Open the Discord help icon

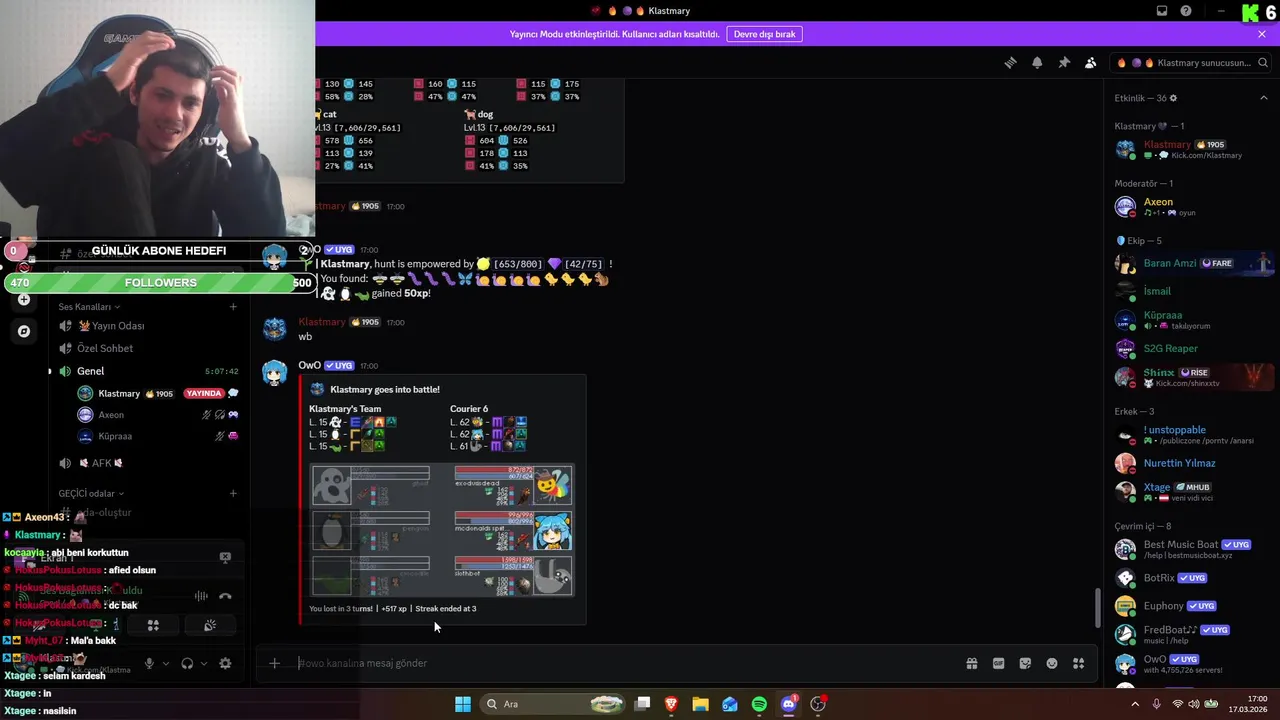(x=1186, y=11)
